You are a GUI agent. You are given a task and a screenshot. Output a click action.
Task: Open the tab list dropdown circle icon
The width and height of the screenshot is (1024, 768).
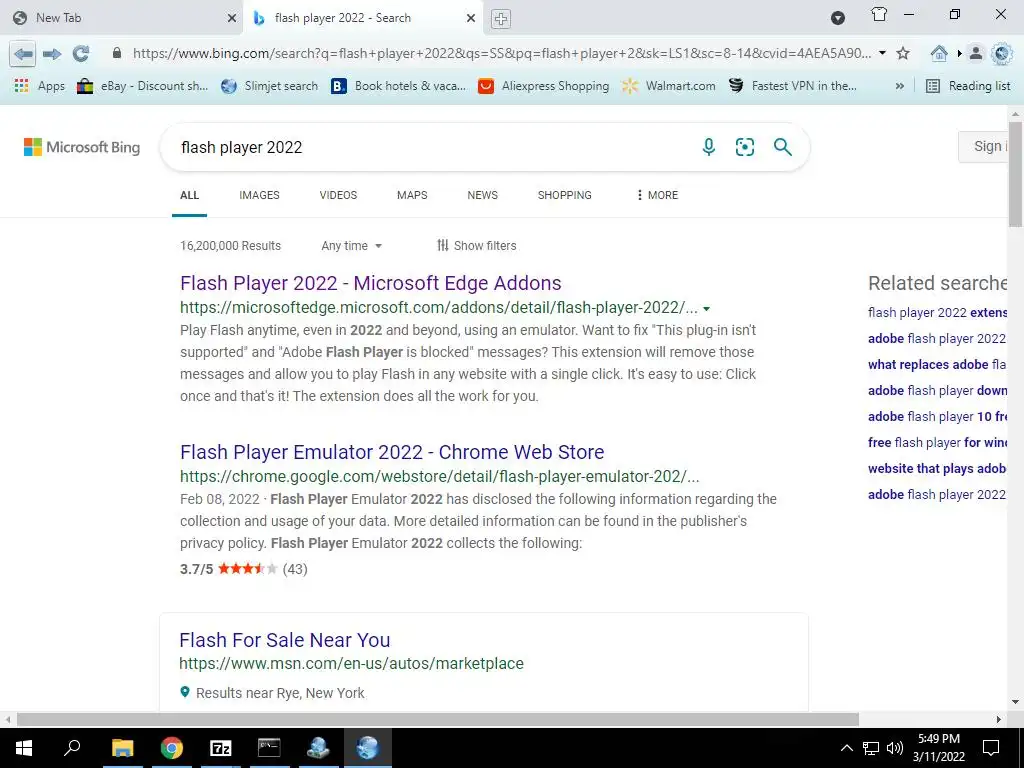click(838, 18)
